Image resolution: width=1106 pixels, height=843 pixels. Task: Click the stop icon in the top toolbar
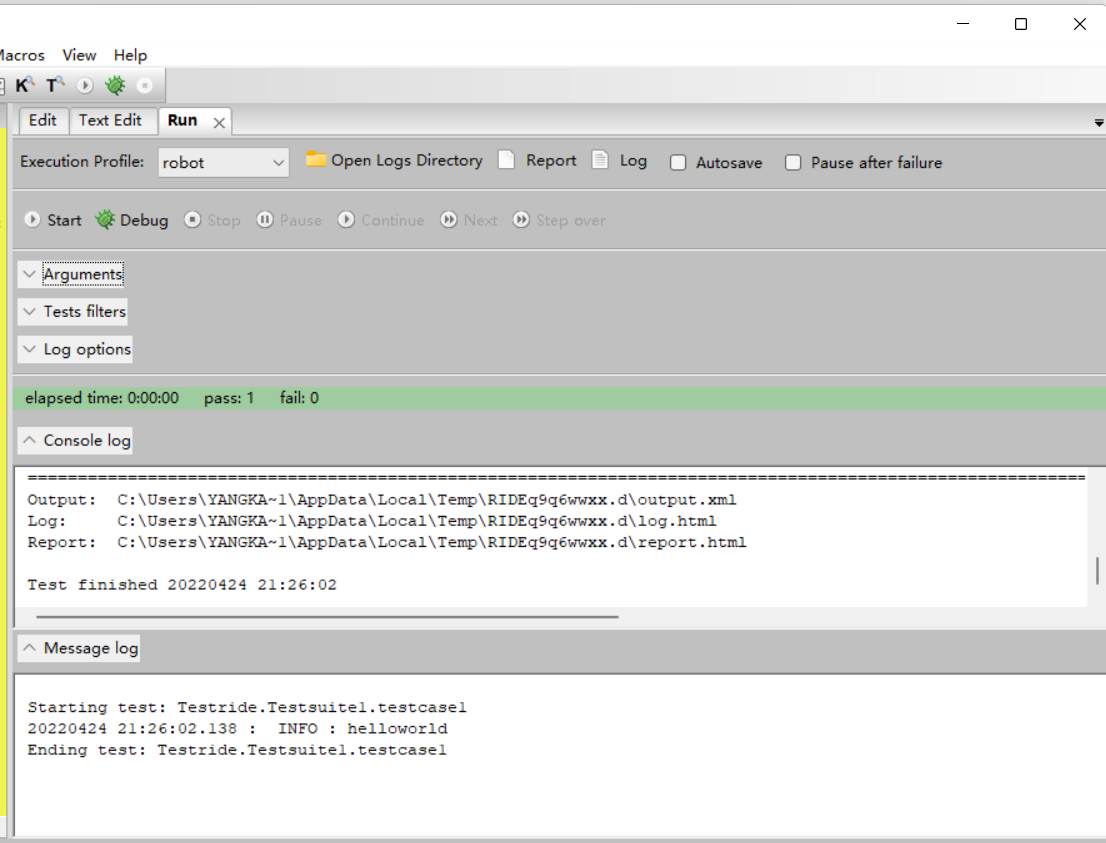[x=145, y=85]
